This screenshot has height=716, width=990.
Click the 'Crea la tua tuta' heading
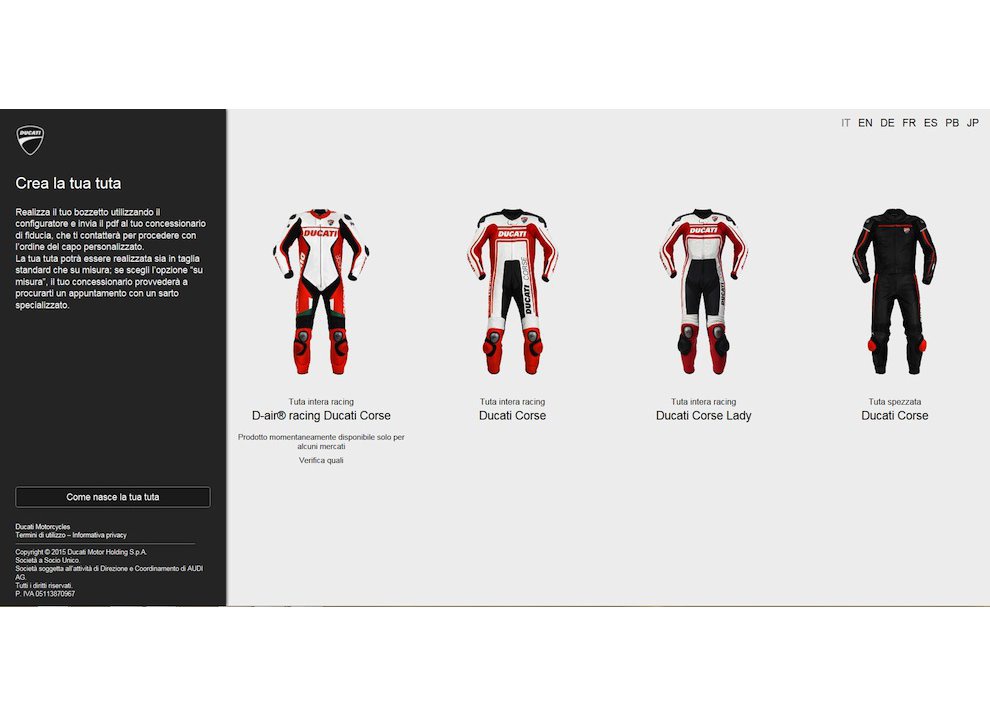[68, 183]
